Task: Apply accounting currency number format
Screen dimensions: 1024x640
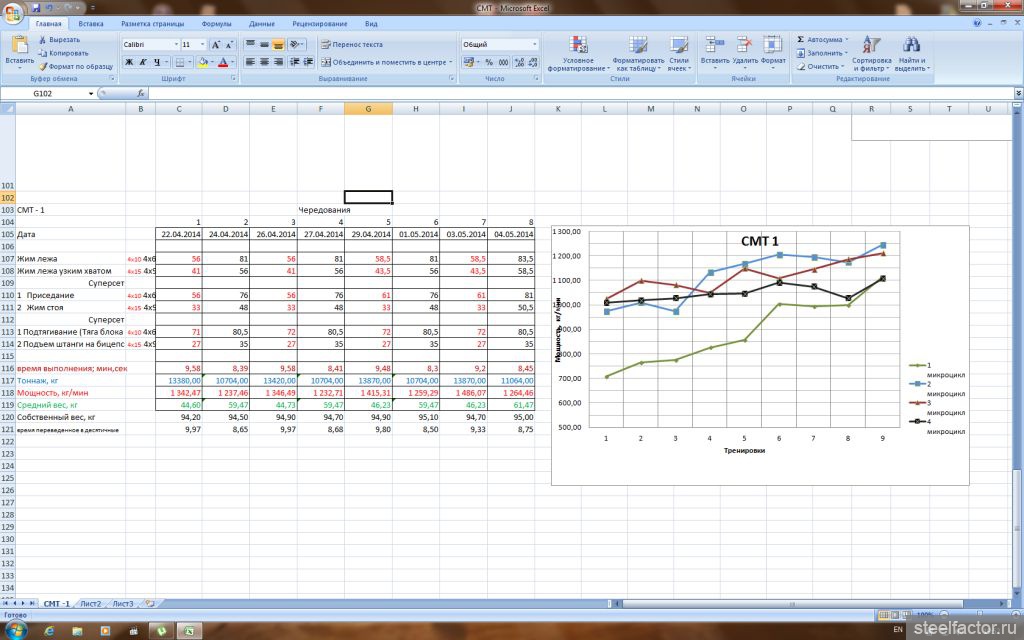Action: tap(468, 62)
